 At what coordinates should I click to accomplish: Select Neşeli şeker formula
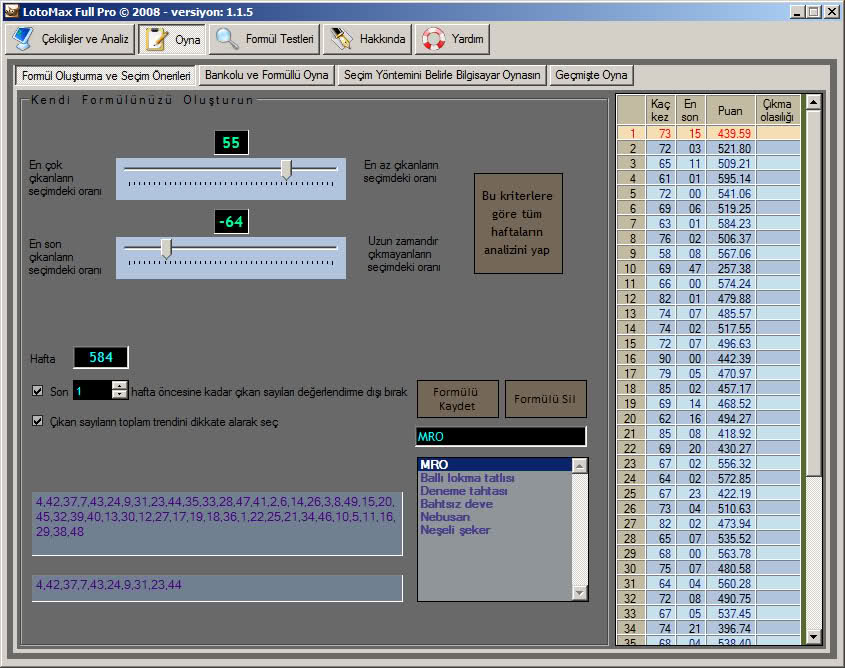click(x=495, y=530)
